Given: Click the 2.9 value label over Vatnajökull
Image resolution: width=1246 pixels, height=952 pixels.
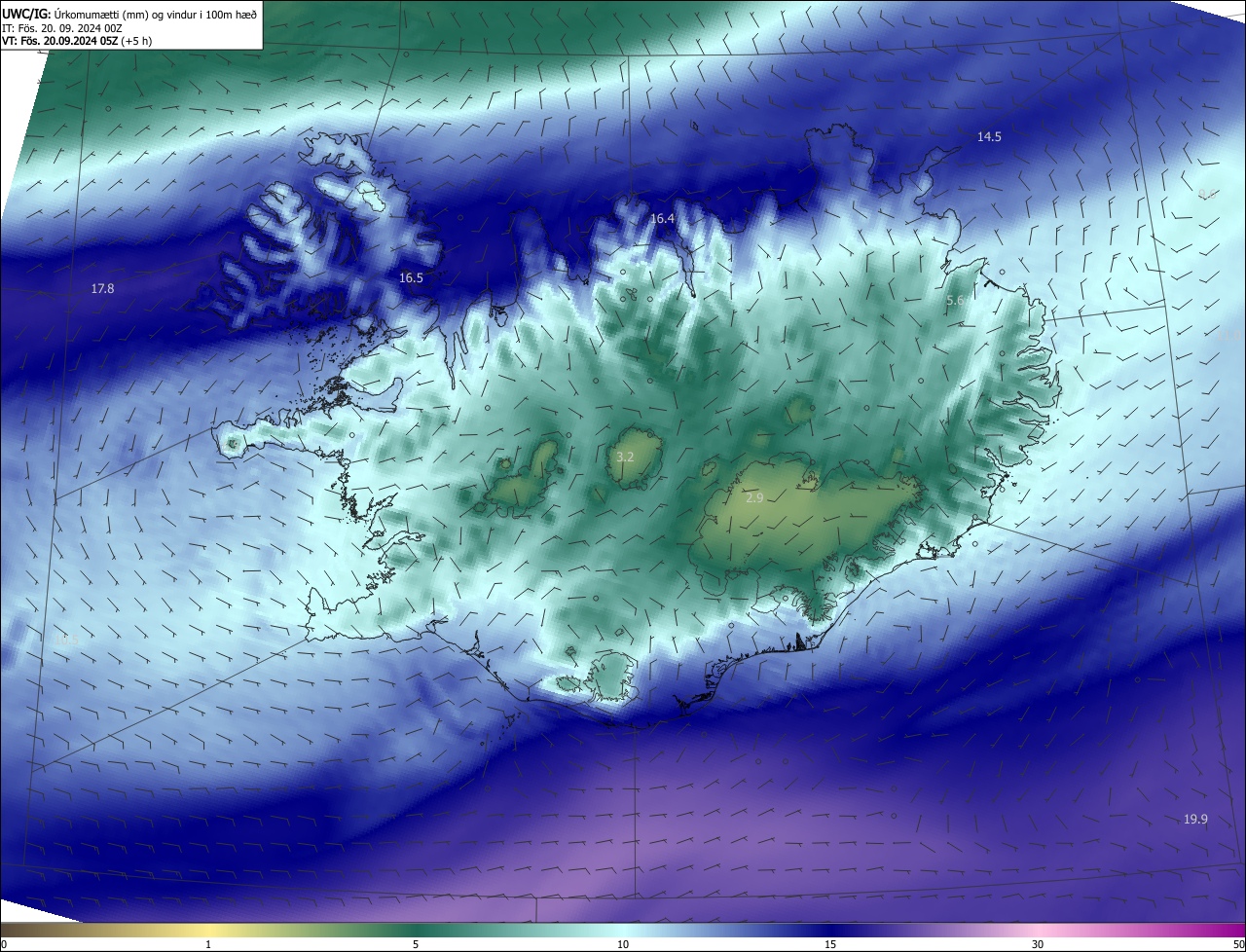Looking at the screenshot, I should [754, 498].
